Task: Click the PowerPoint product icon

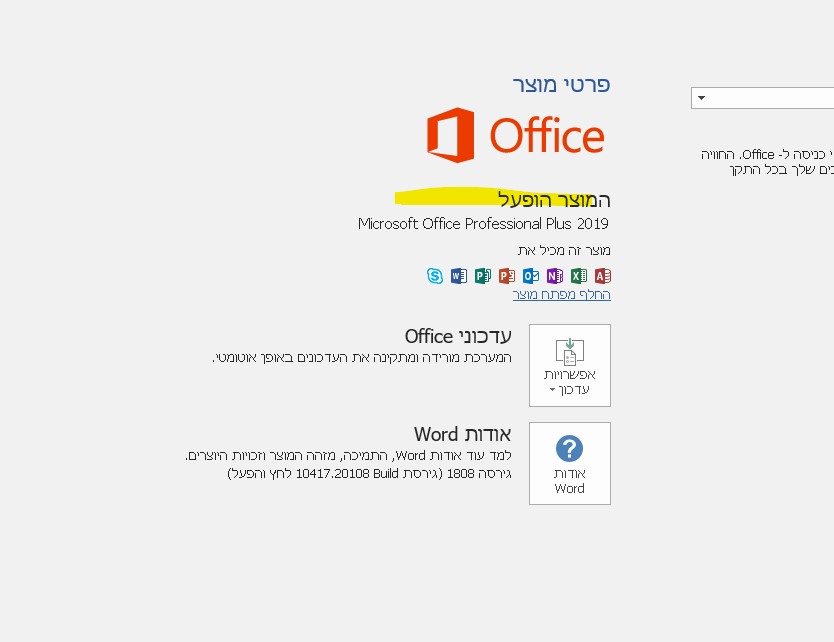Action: coord(506,276)
